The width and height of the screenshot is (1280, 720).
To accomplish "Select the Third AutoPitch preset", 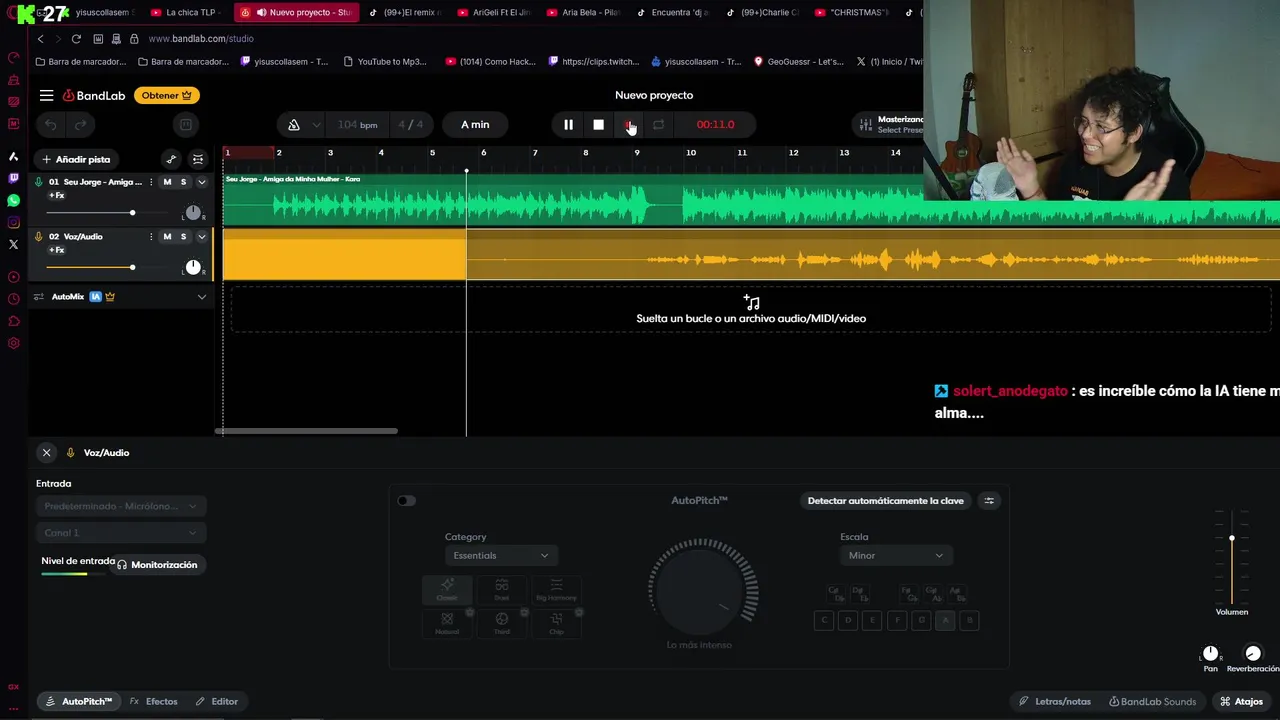I will (502, 623).
